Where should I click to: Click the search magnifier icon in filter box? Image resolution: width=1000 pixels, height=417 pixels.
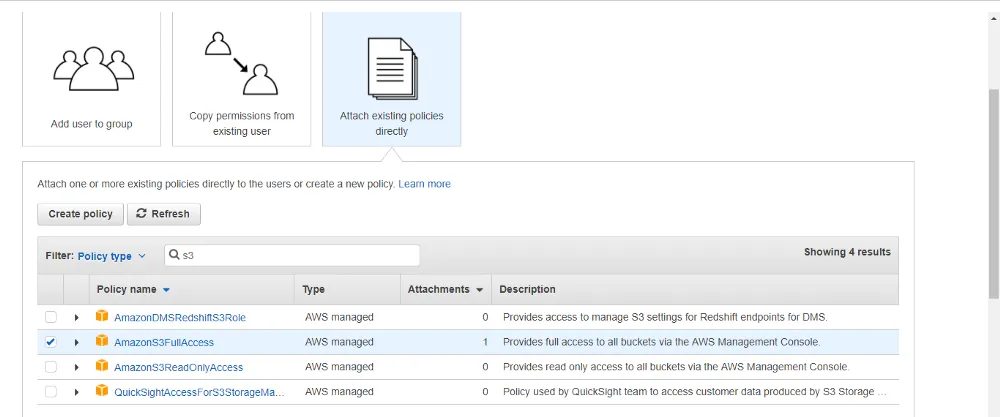pyautogui.click(x=174, y=255)
